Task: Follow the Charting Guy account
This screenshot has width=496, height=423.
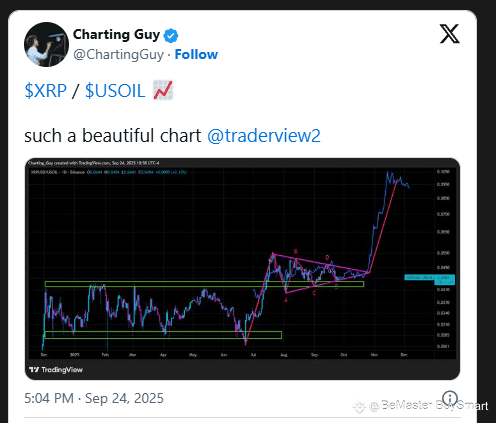Action: pyautogui.click(x=196, y=54)
